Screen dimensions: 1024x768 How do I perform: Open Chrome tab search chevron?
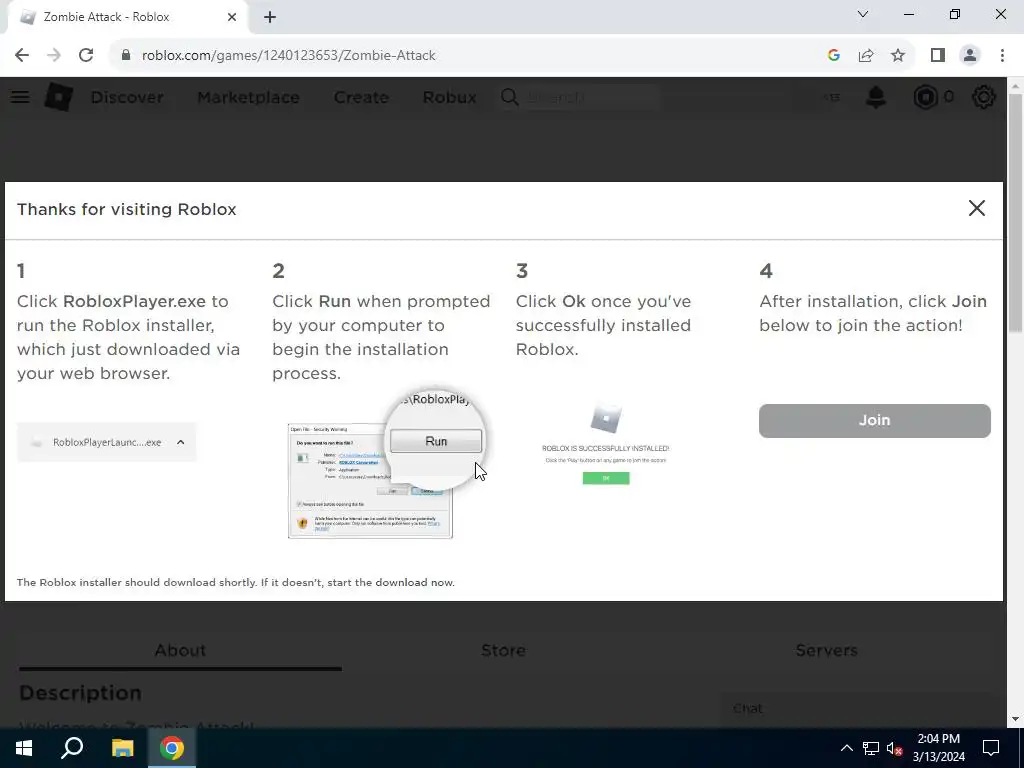click(863, 14)
